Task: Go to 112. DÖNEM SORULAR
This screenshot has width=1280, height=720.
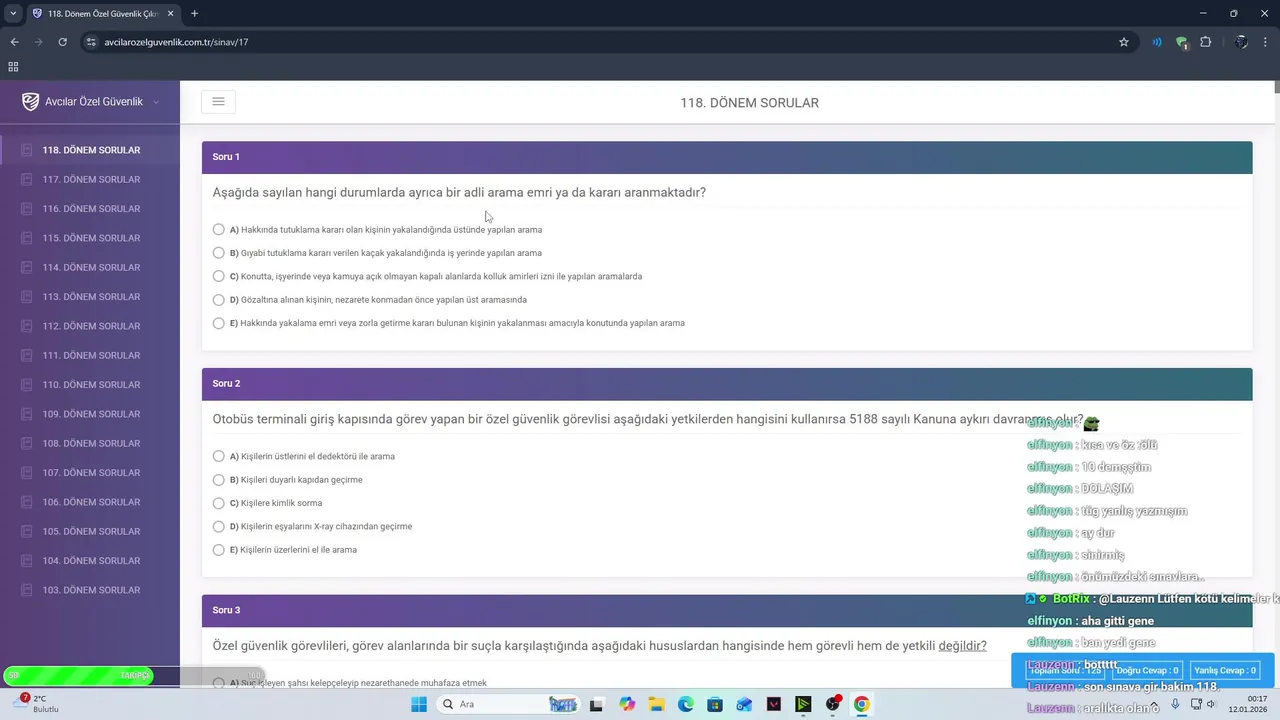Action: pos(90,326)
